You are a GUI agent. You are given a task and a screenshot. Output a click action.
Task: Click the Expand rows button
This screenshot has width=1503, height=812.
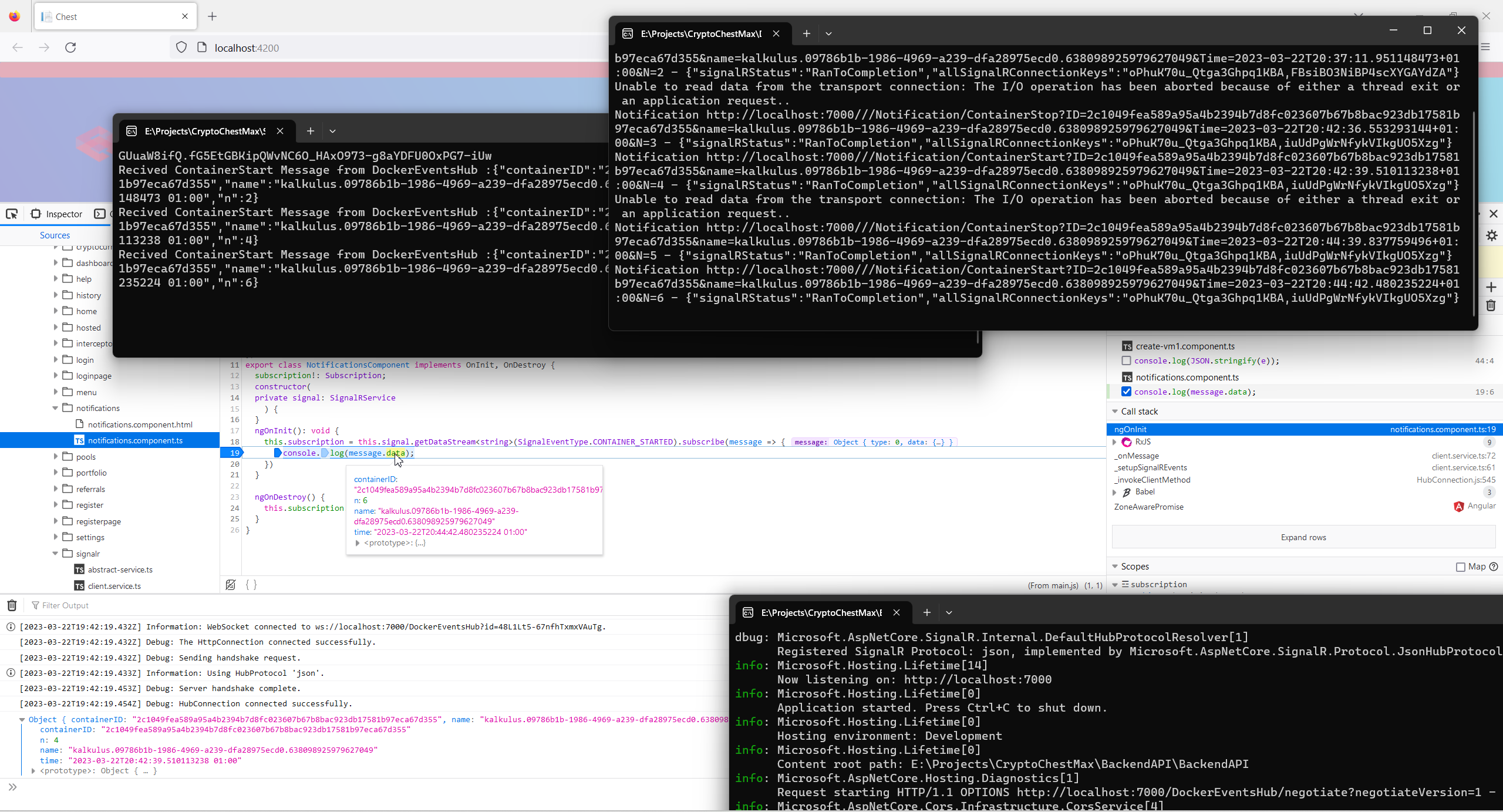tap(1303, 537)
